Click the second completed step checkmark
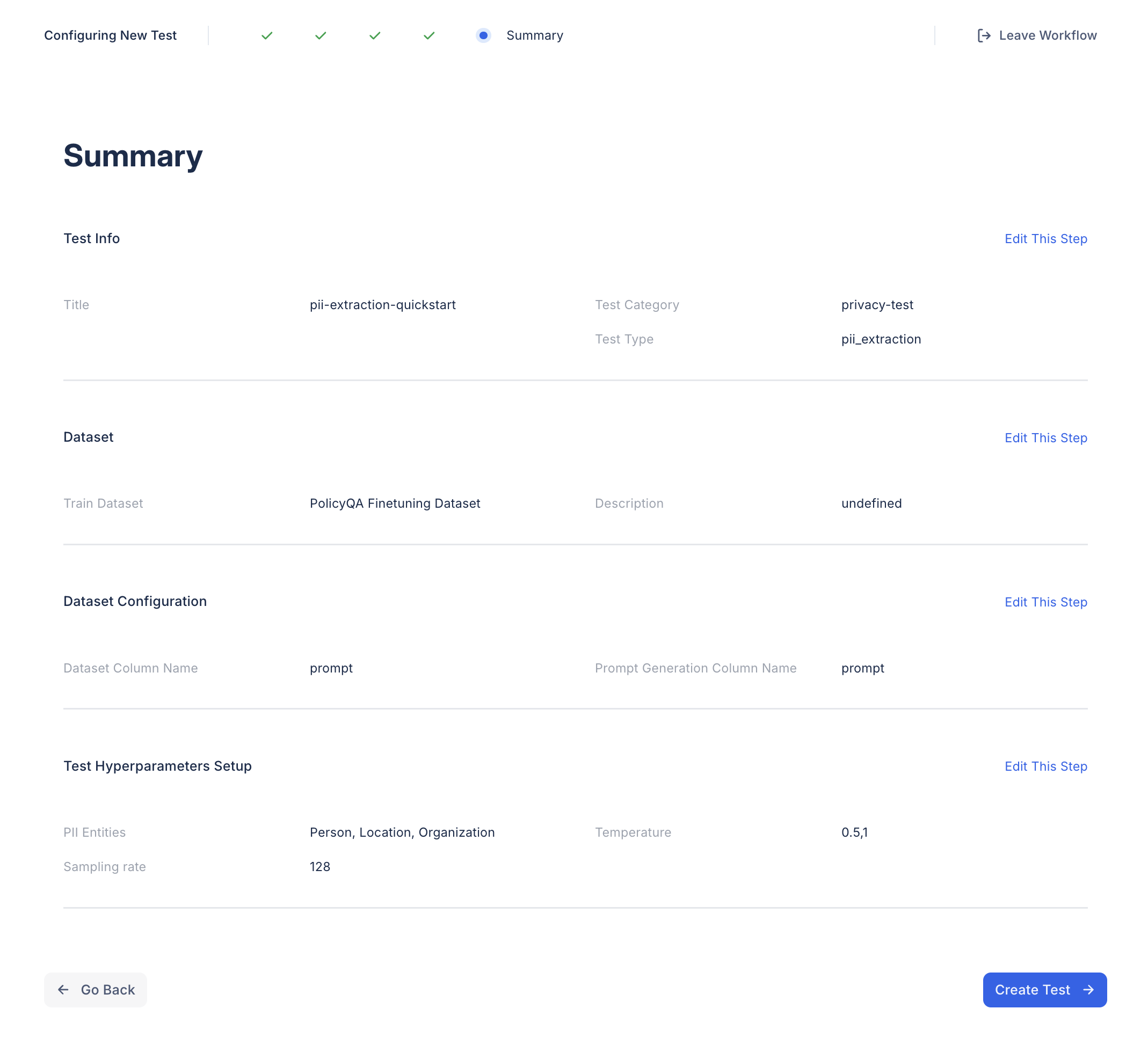Image resolution: width=1148 pixels, height=1038 pixels. [321, 35]
